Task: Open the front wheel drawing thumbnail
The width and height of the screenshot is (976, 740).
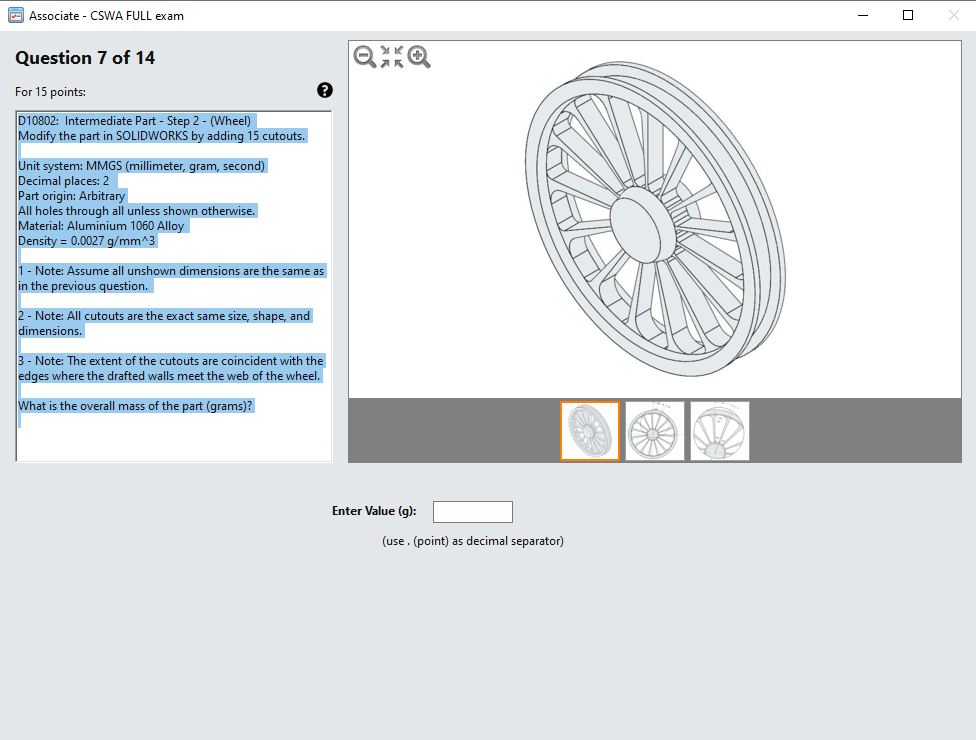Action: (654, 431)
